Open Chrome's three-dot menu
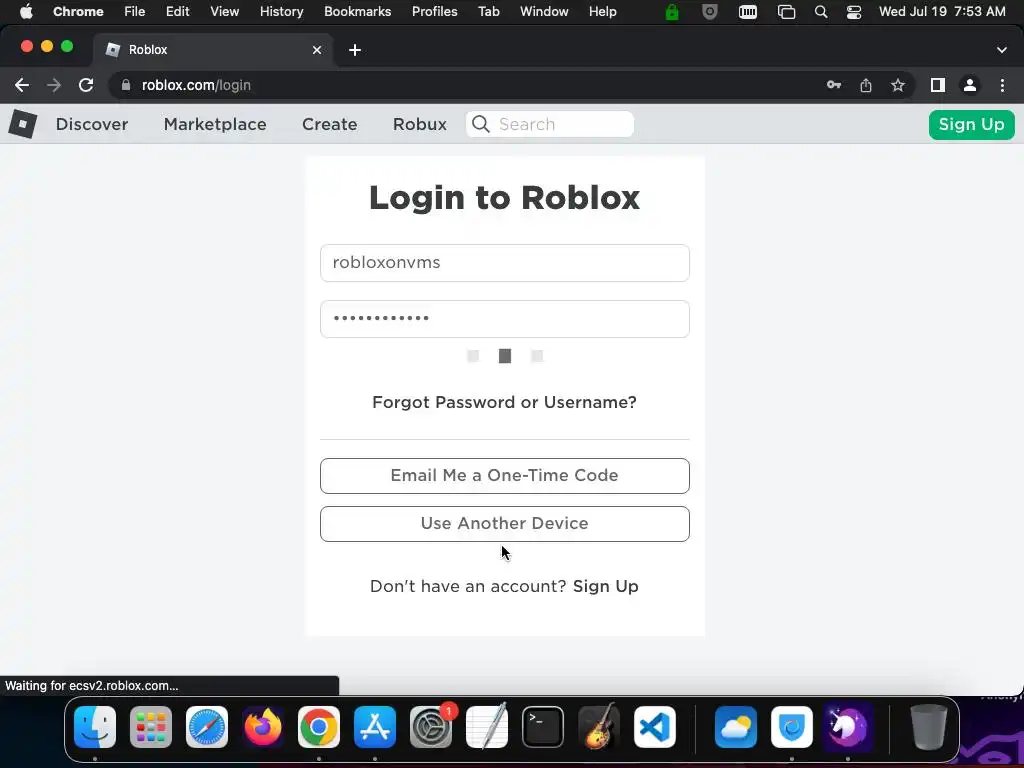Screen dimensions: 1024x768 click(1002, 85)
